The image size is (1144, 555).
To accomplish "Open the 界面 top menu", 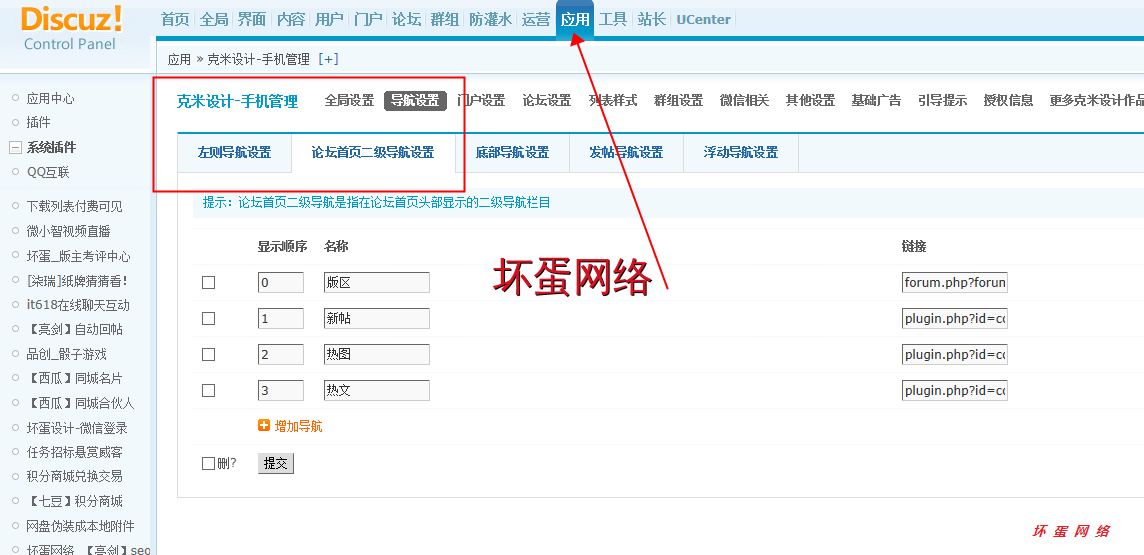I will point(252,20).
